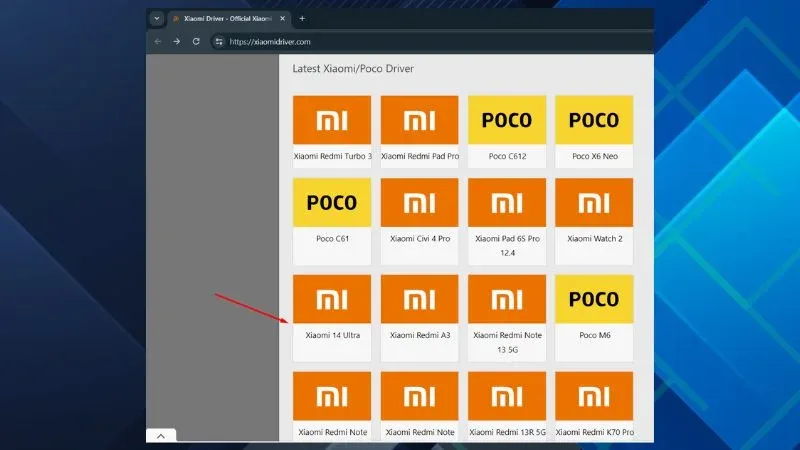Click the Xiaomi Redmi A3 link text
Screen dimensions: 800x450
420,335
